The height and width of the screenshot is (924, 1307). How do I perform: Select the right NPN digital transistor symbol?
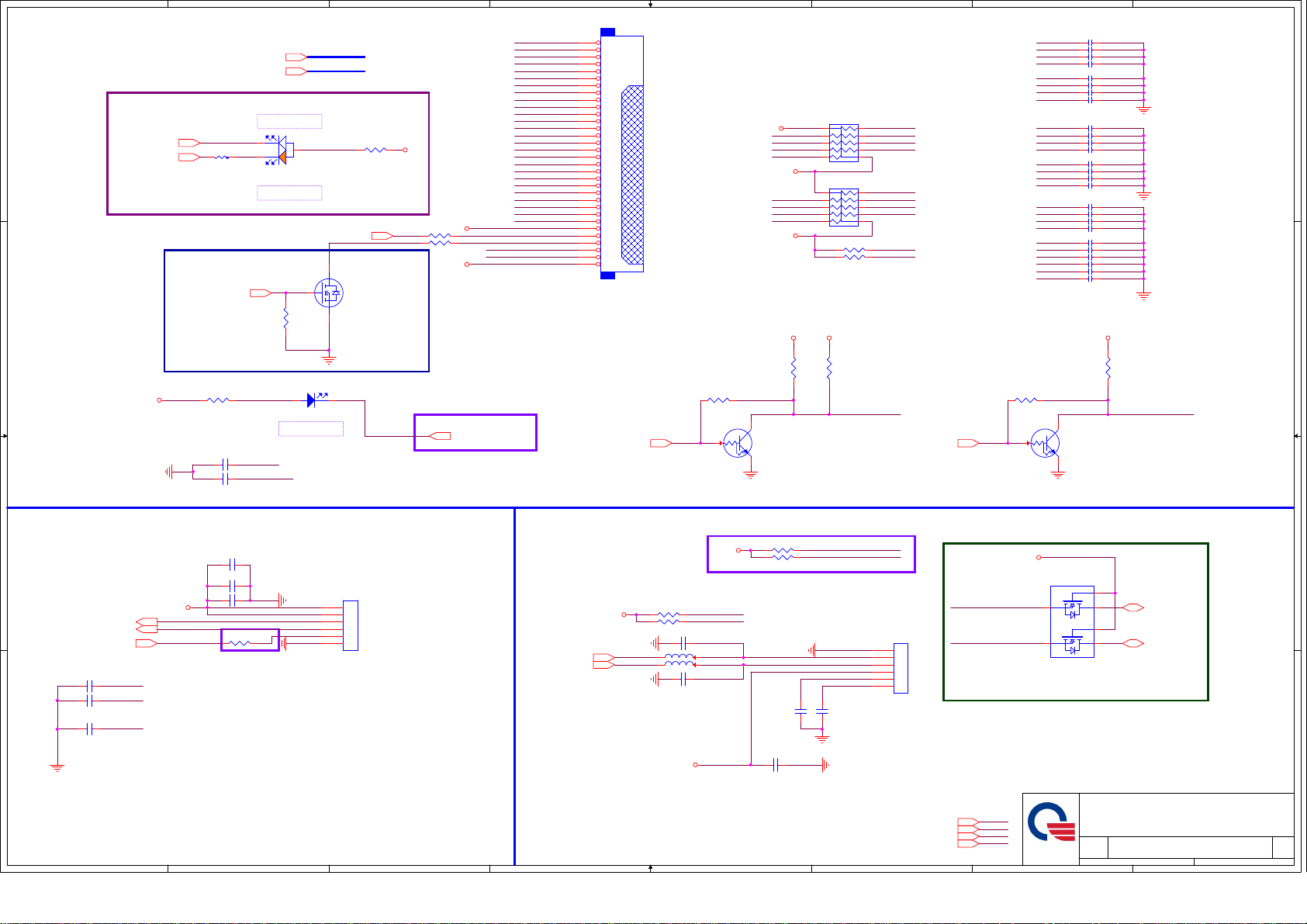tap(1045, 443)
